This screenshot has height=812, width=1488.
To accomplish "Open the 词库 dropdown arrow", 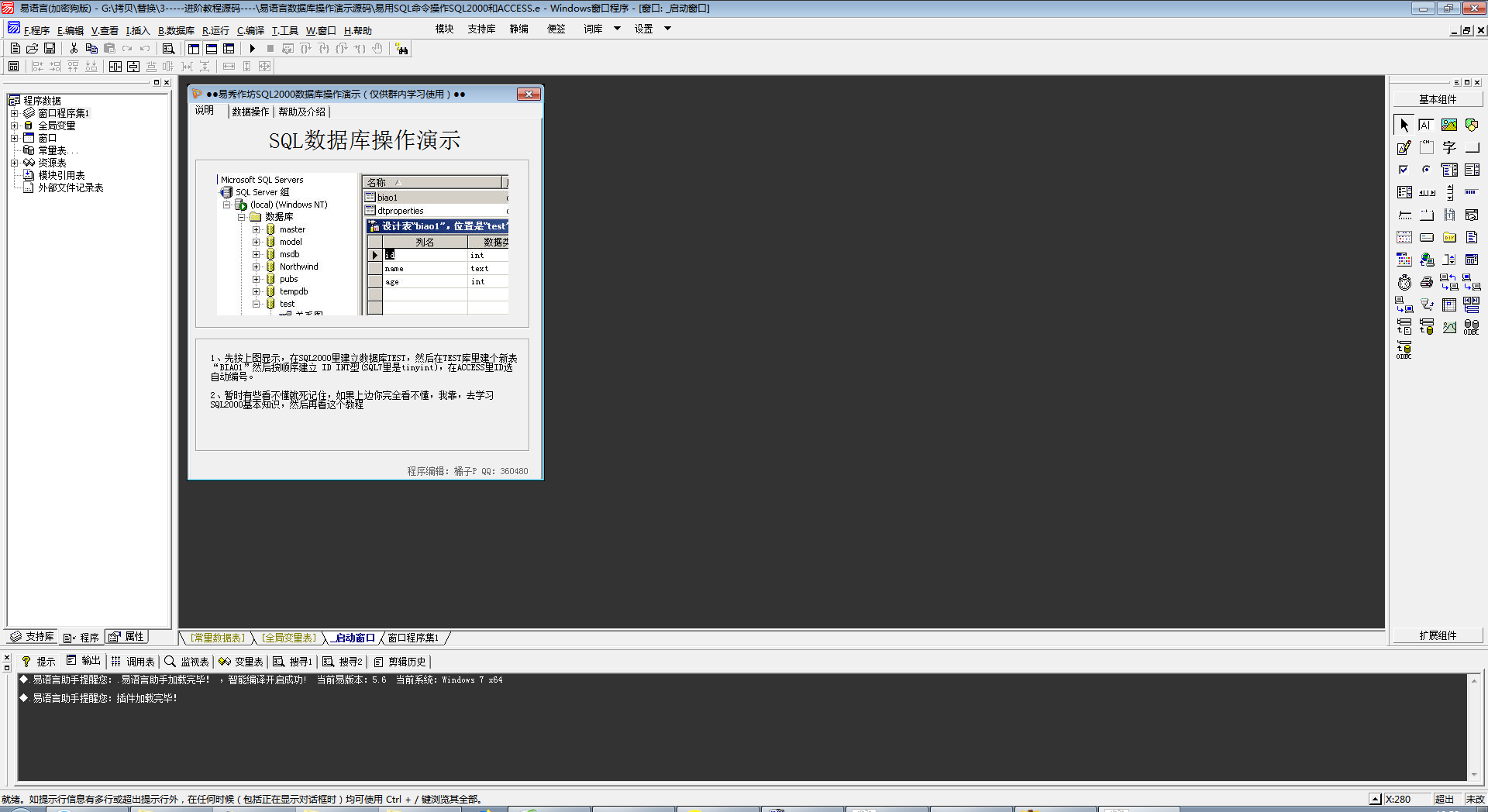I will (617, 29).
